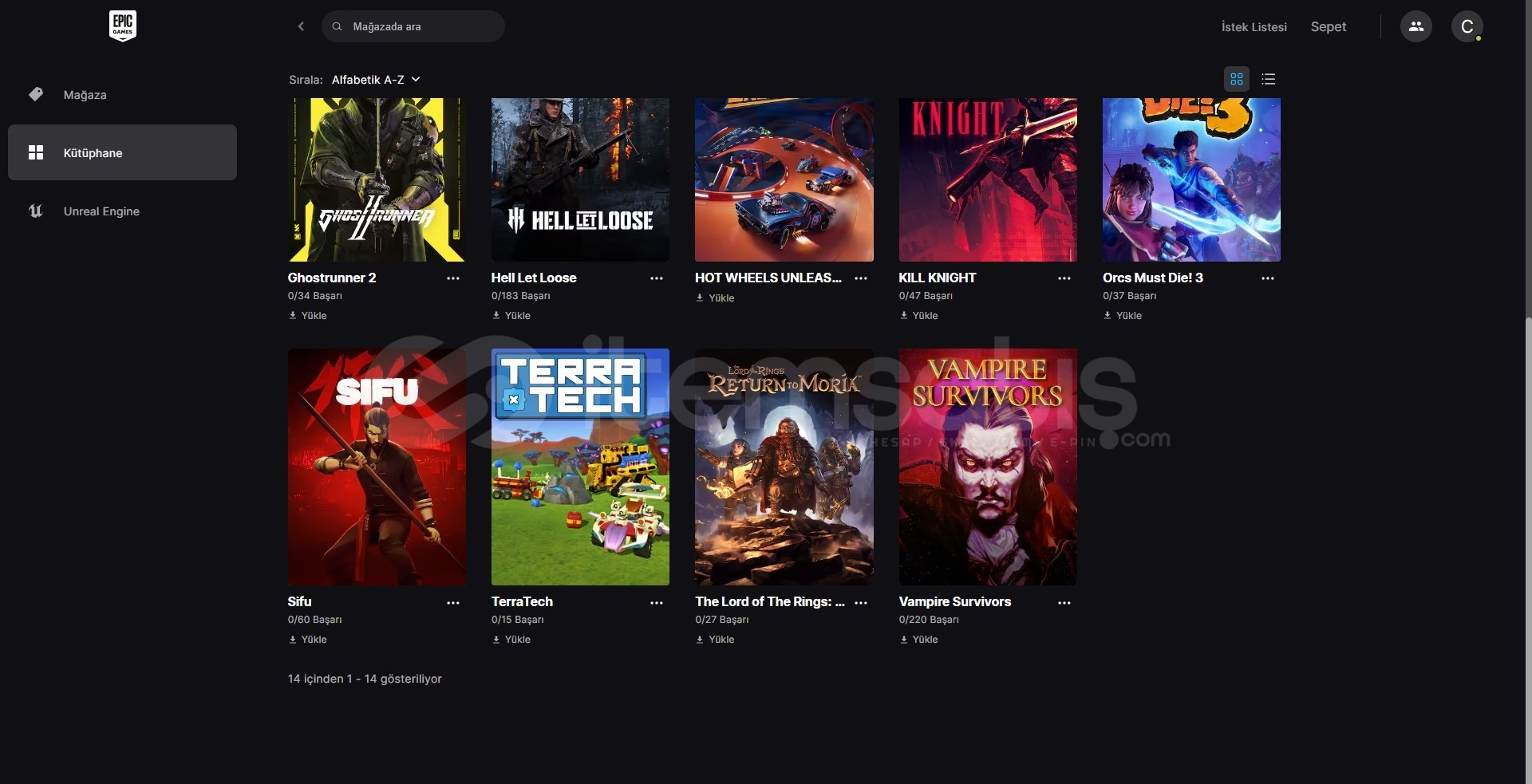Install HOT WHEELS UNLEASHED via Yükle
This screenshot has height=784, width=1532.
(x=715, y=297)
